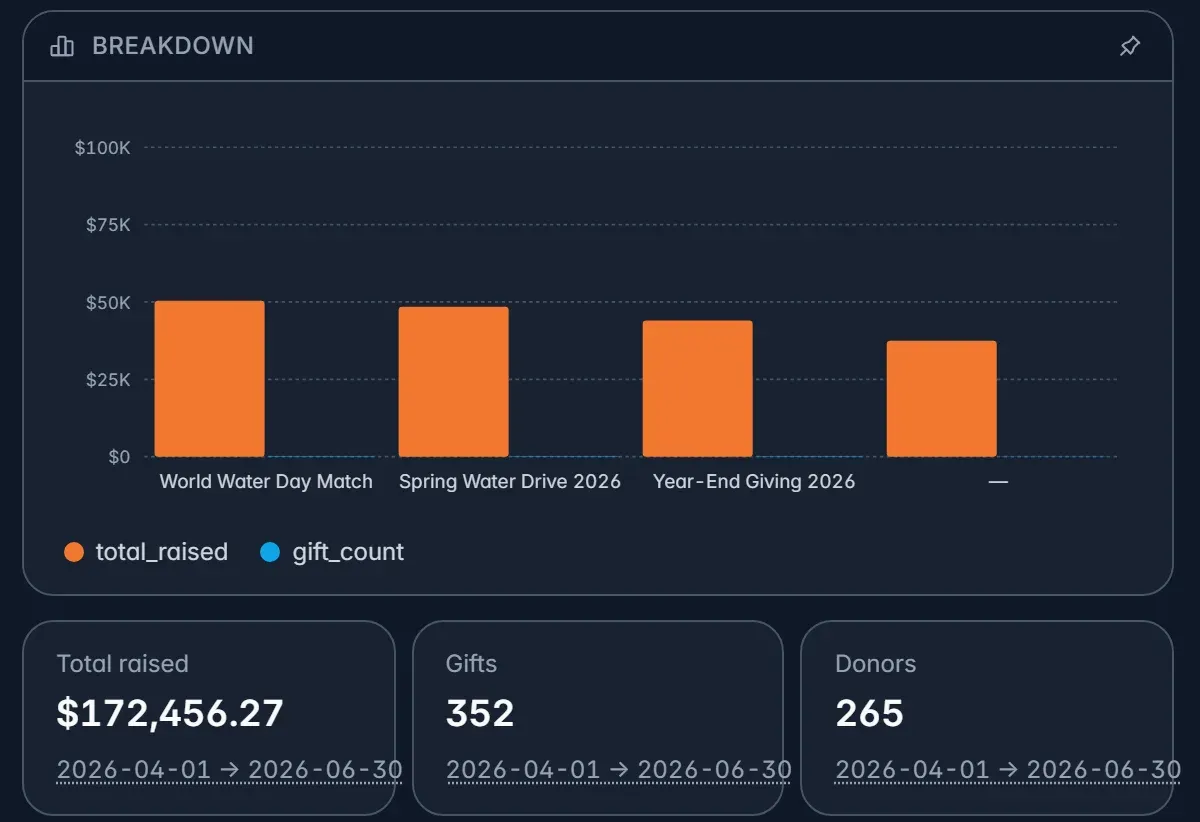The height and width of the screenshot is (822, 1200).
Task: Select the World Water Day Match bar
Action: coord(209,379)
